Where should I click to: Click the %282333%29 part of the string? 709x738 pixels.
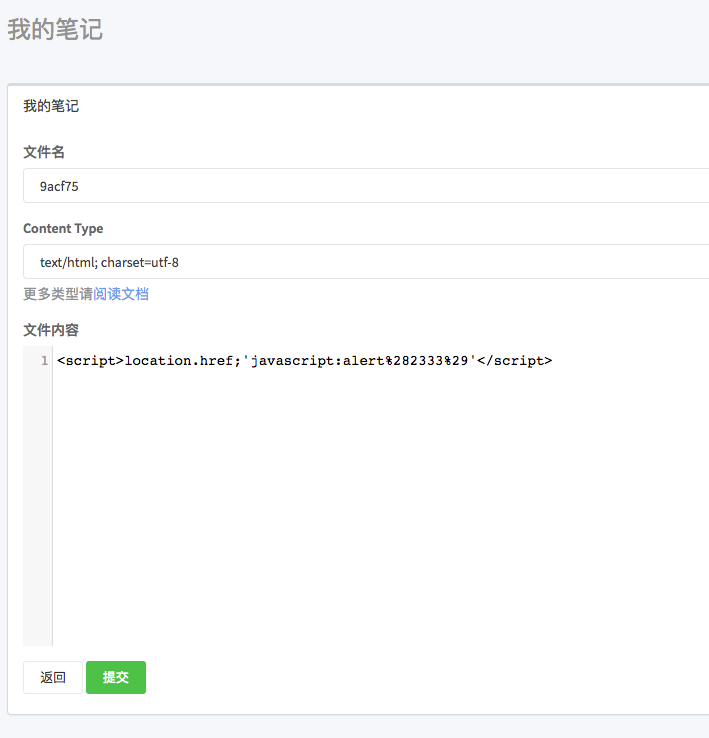pos(427,361)
